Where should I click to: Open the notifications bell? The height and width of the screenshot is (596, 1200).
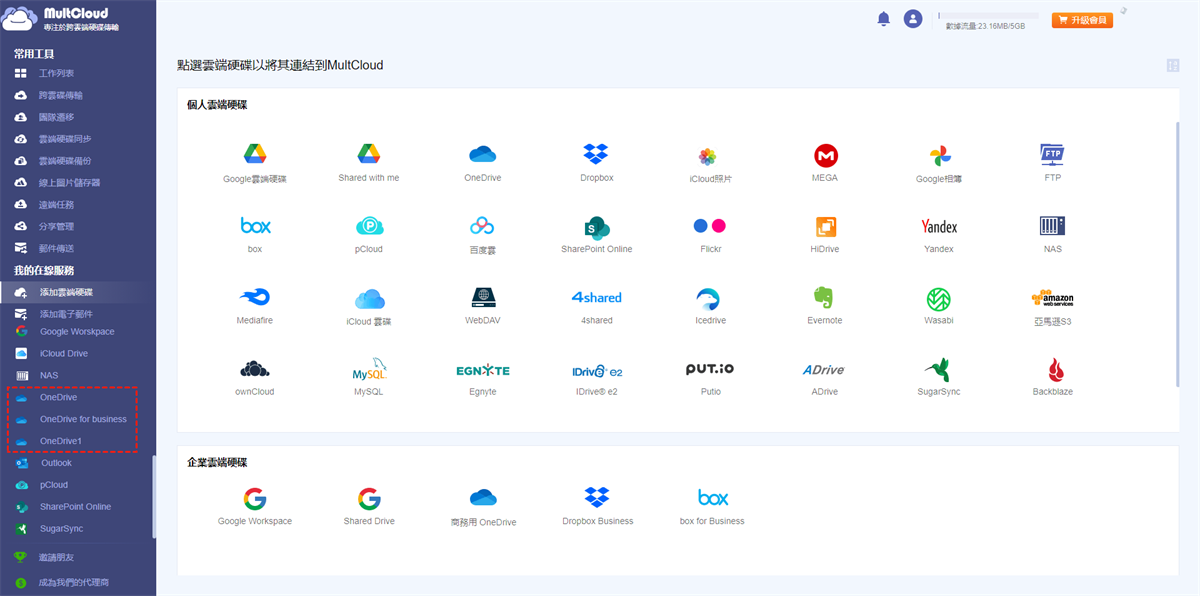884,19
